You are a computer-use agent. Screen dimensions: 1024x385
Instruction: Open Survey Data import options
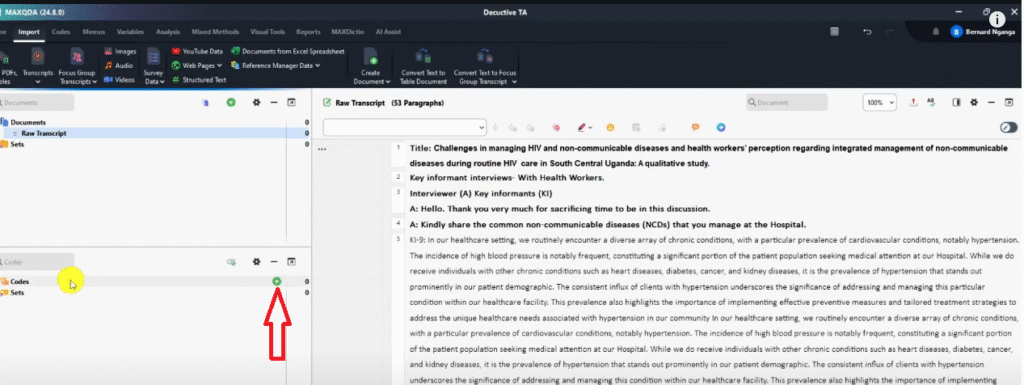153,65
